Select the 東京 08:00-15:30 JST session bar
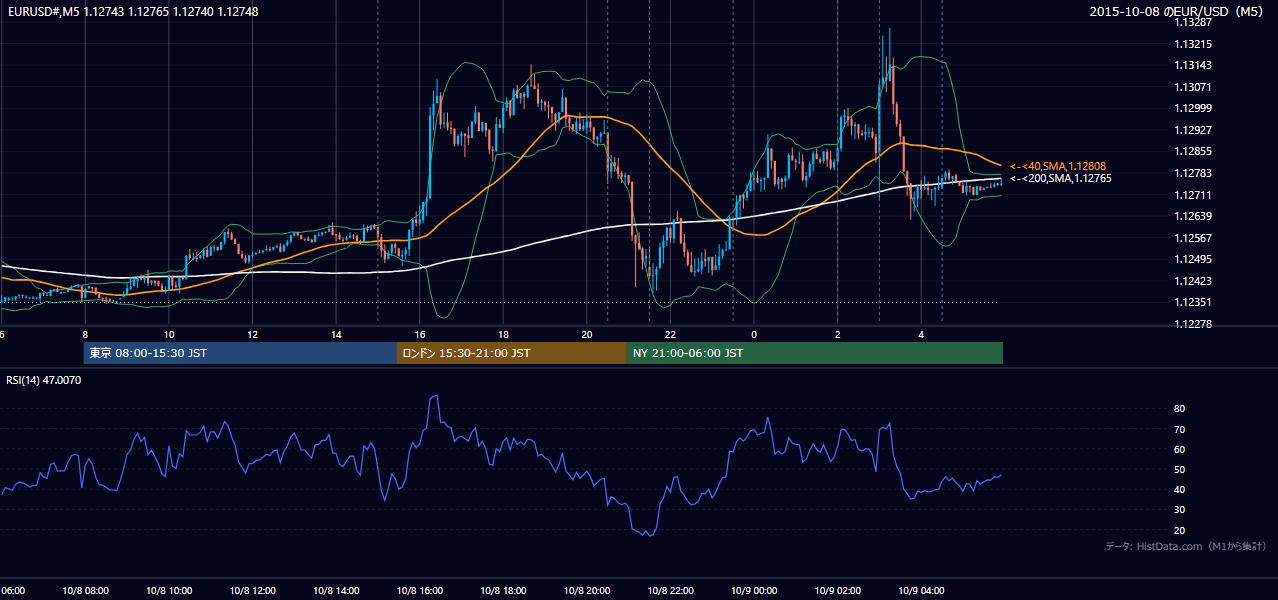The width and height of the screenshot is (1278, 600). point(240,353)
